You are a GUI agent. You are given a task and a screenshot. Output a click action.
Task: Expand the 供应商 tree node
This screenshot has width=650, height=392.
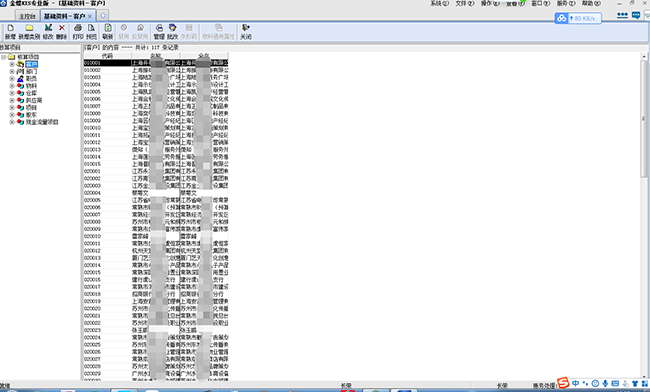[12, 100]
